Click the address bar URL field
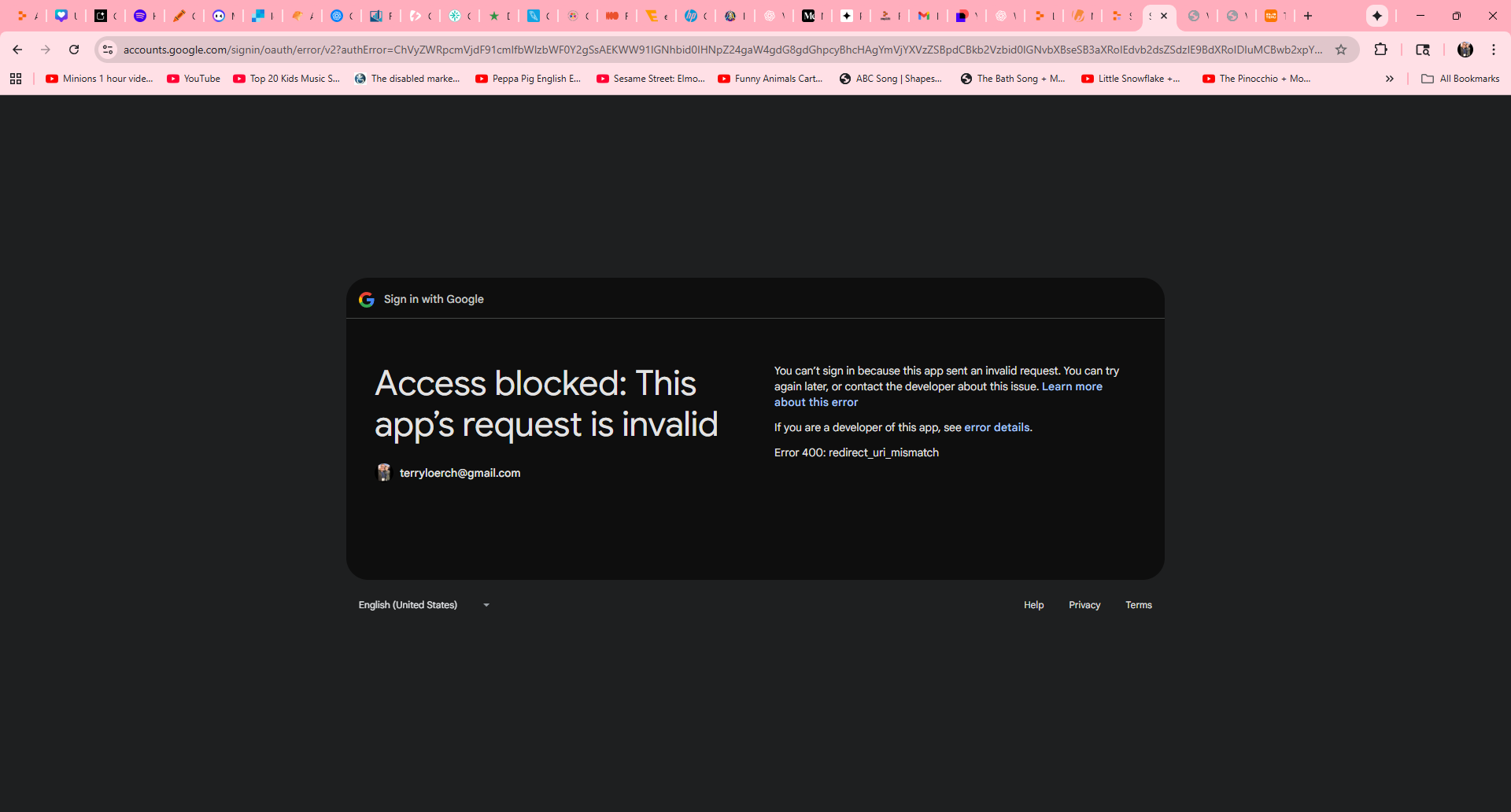 tap(708, 50)
